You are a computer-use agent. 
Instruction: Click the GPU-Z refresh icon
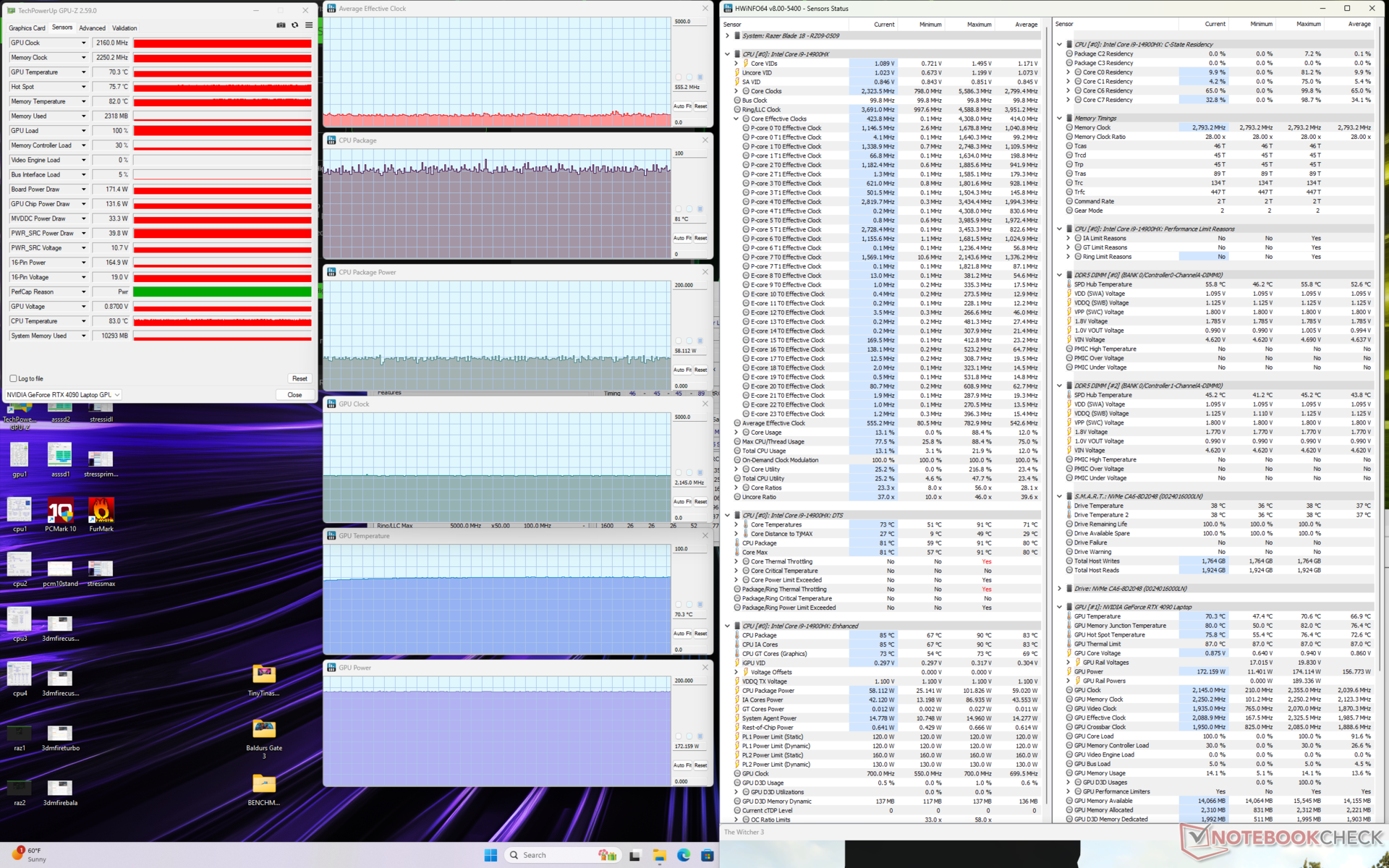pos(294,25)
